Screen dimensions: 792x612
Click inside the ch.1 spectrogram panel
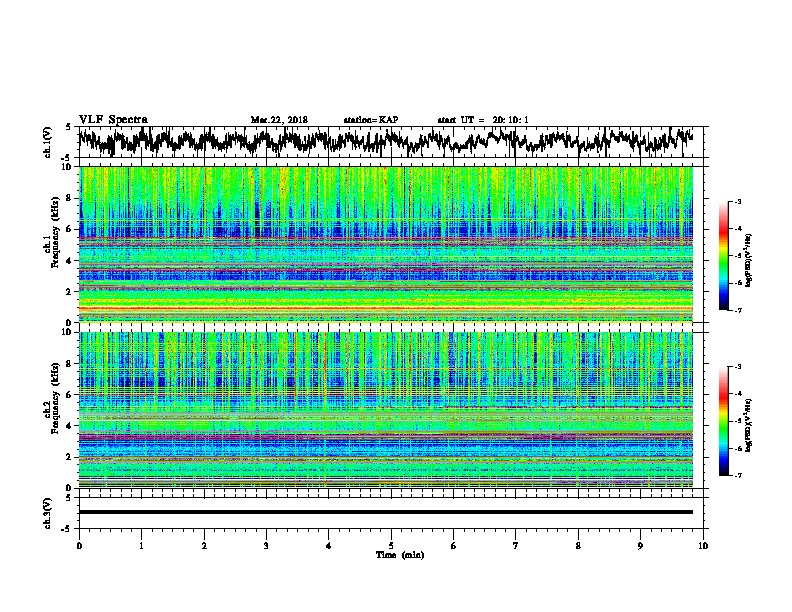pos(386,244)
